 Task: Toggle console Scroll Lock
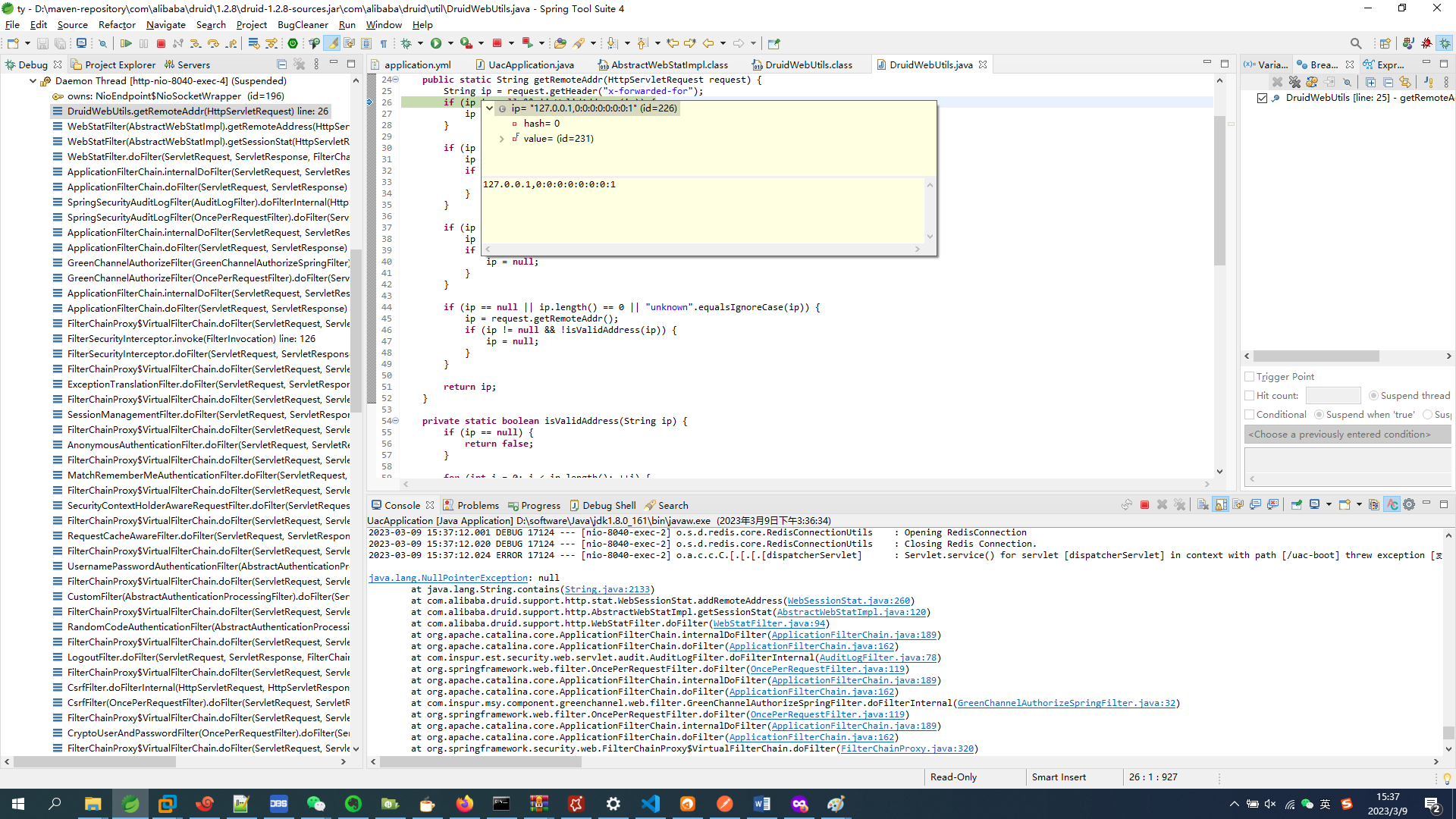[x=1221, y=505]
